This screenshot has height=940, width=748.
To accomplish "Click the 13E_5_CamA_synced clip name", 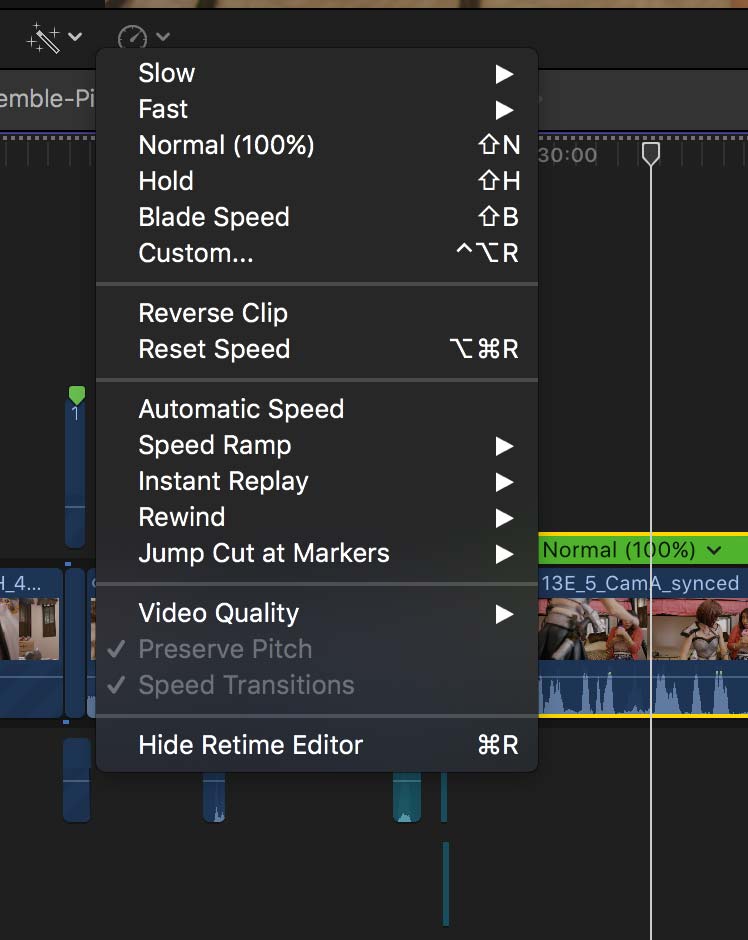I will [x=640, y=583].
